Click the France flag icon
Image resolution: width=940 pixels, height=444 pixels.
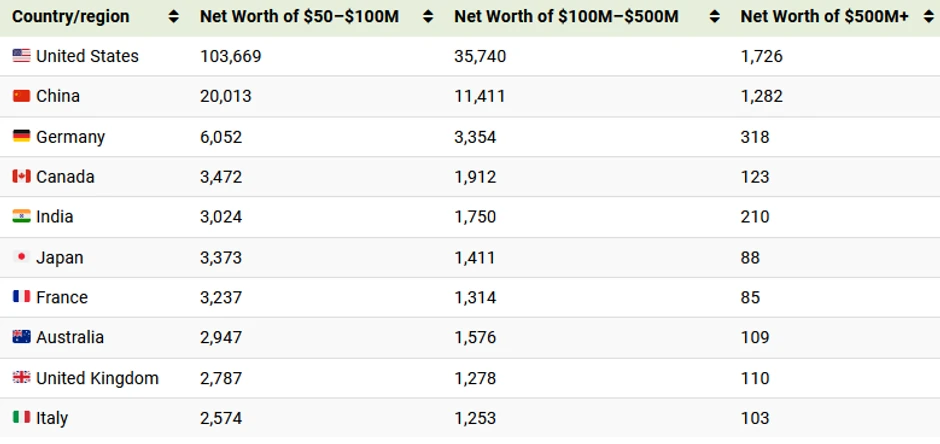pos(21,297)
